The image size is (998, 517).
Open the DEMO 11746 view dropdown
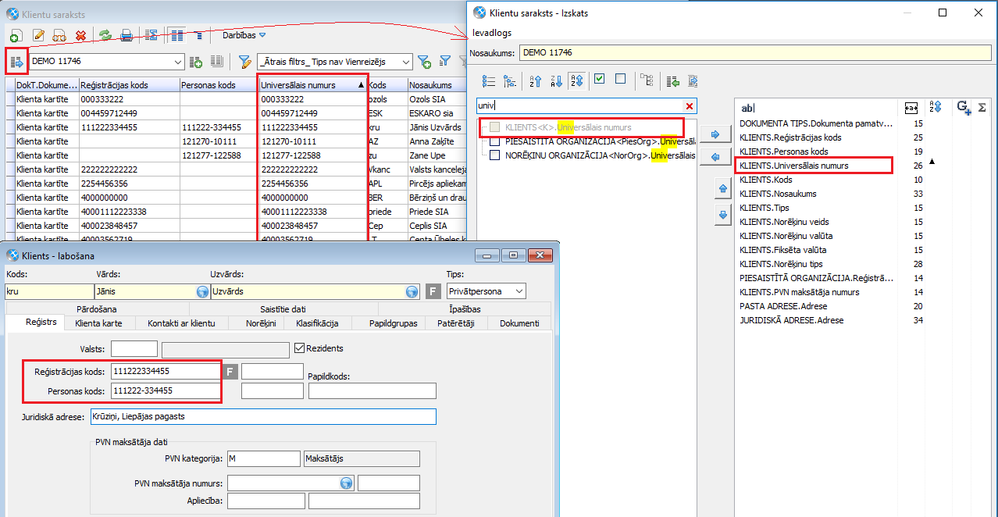[177, 62]
